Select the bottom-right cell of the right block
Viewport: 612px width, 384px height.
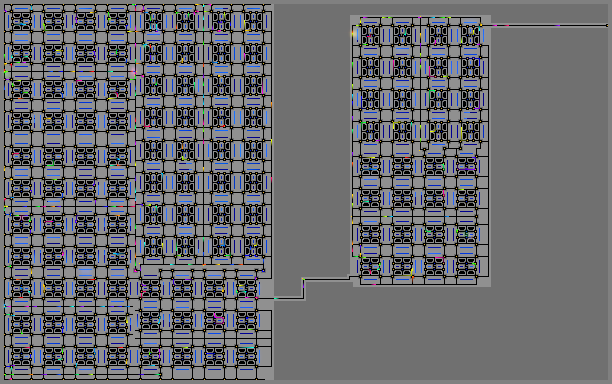466,267
